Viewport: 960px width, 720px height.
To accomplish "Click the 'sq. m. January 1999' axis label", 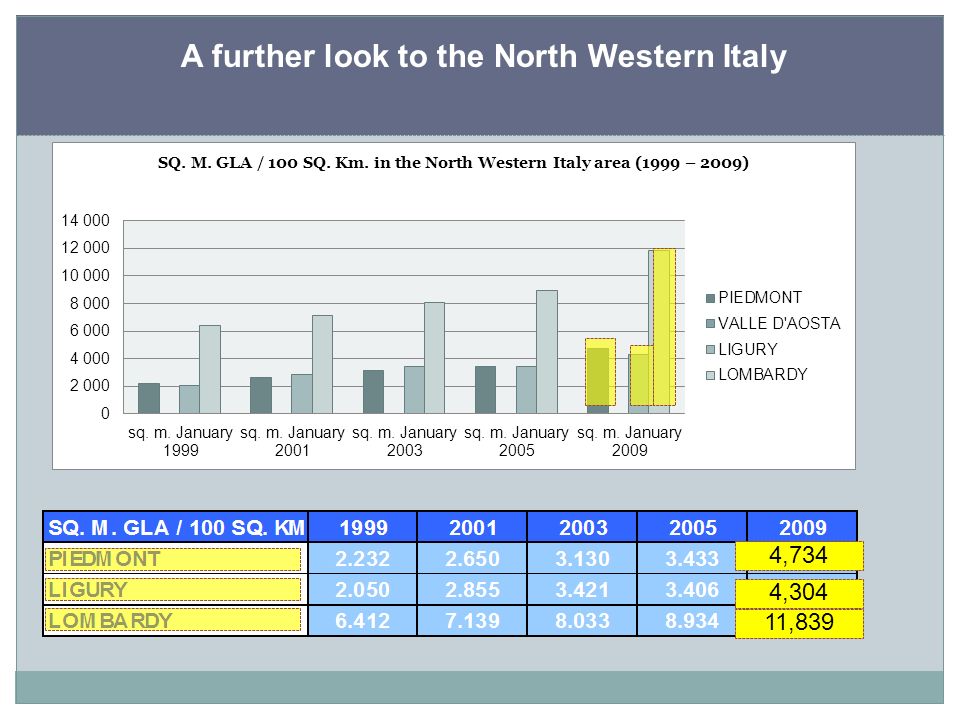I will point(180,441).
